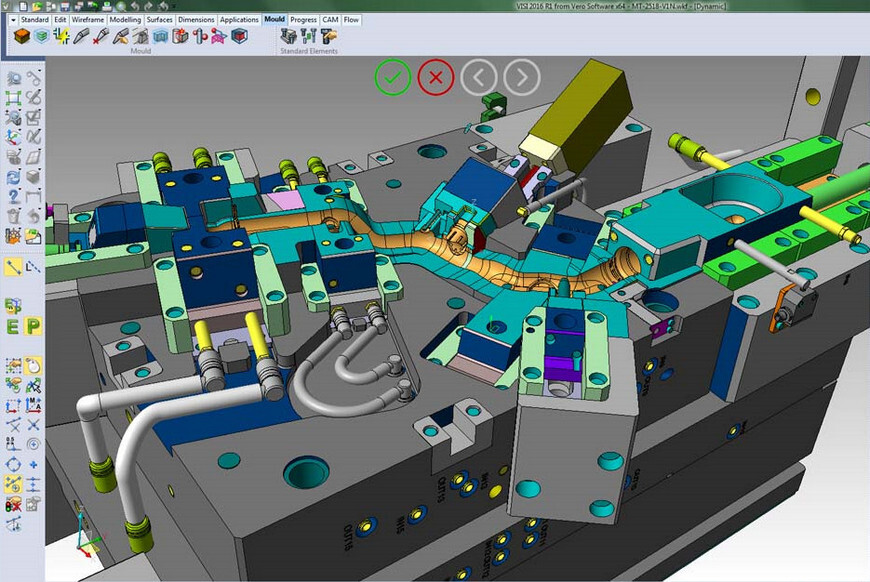Open the CAM tab

click(x=330, y=19)
